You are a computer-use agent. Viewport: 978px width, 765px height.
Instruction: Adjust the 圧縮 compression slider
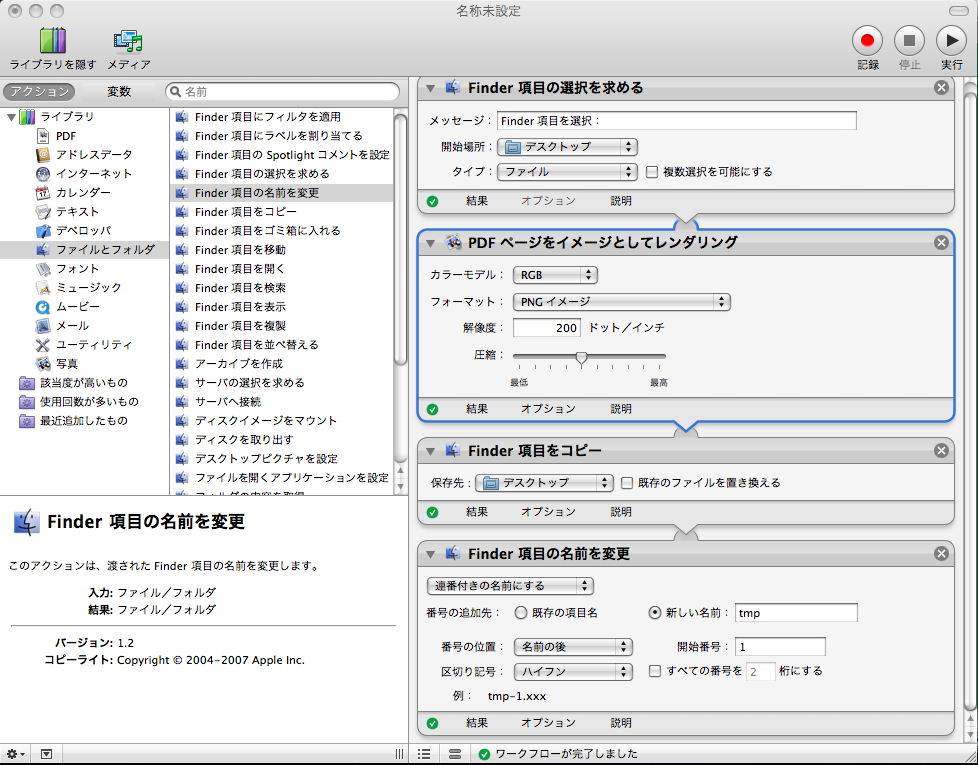click(581, 357)
